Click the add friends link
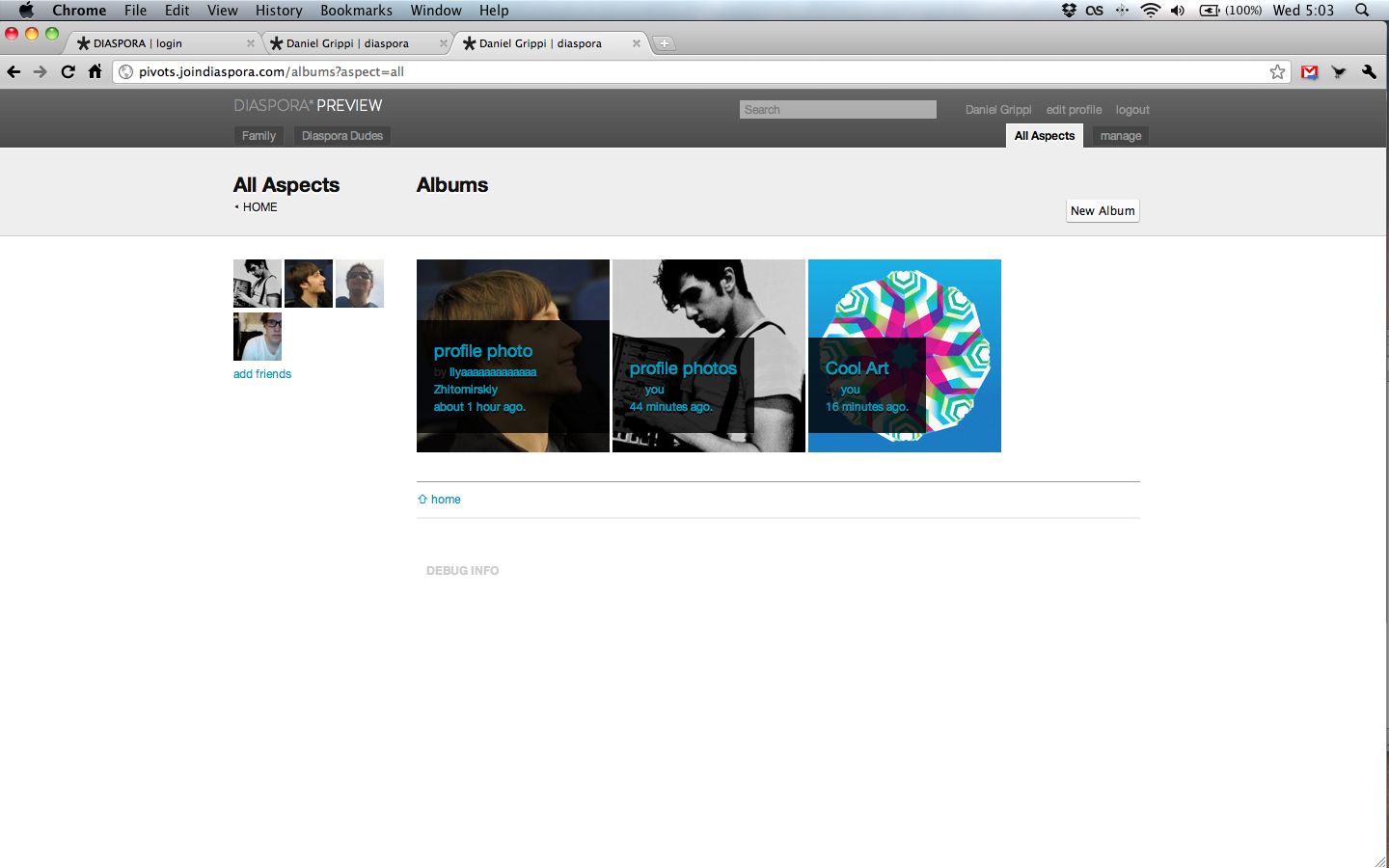The height and width of the screenshot is (868, 1389). [262, 374]
